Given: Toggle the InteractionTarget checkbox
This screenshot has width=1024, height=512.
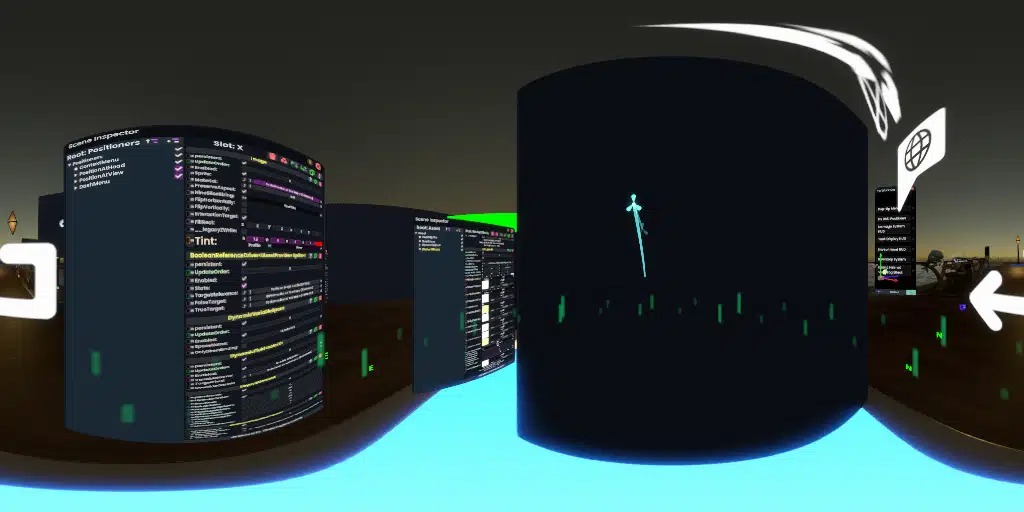Looking at the screenshot, I should point(244,217).
